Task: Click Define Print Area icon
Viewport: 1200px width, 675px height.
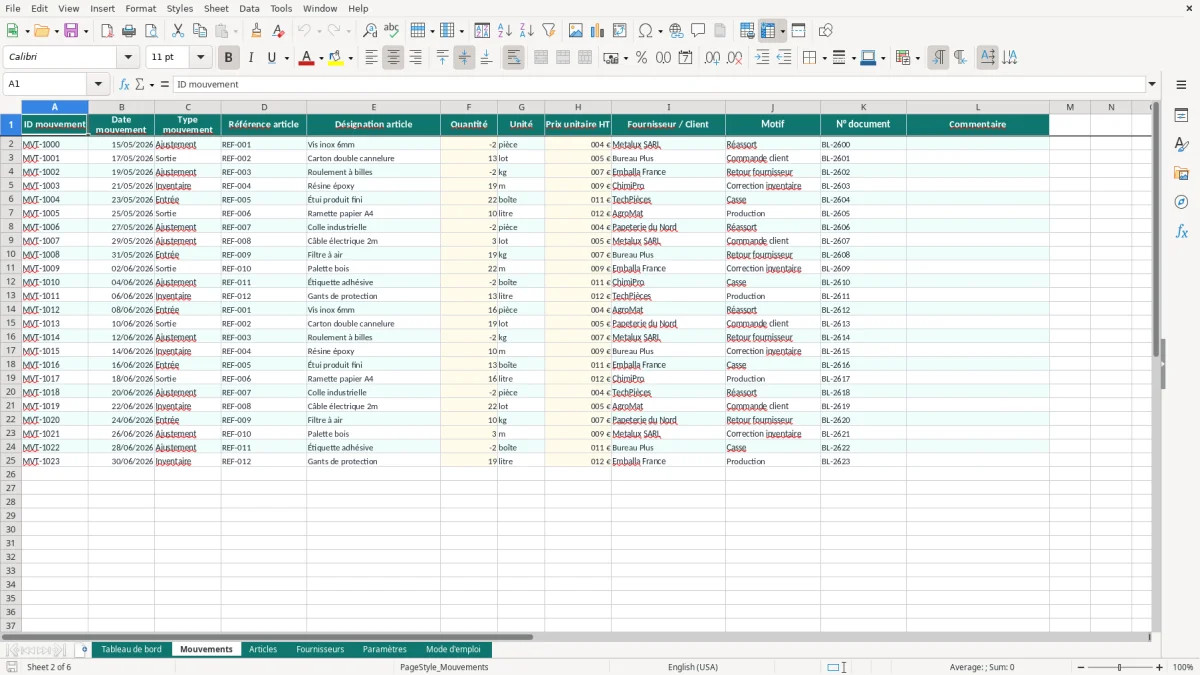Action: 747,31
